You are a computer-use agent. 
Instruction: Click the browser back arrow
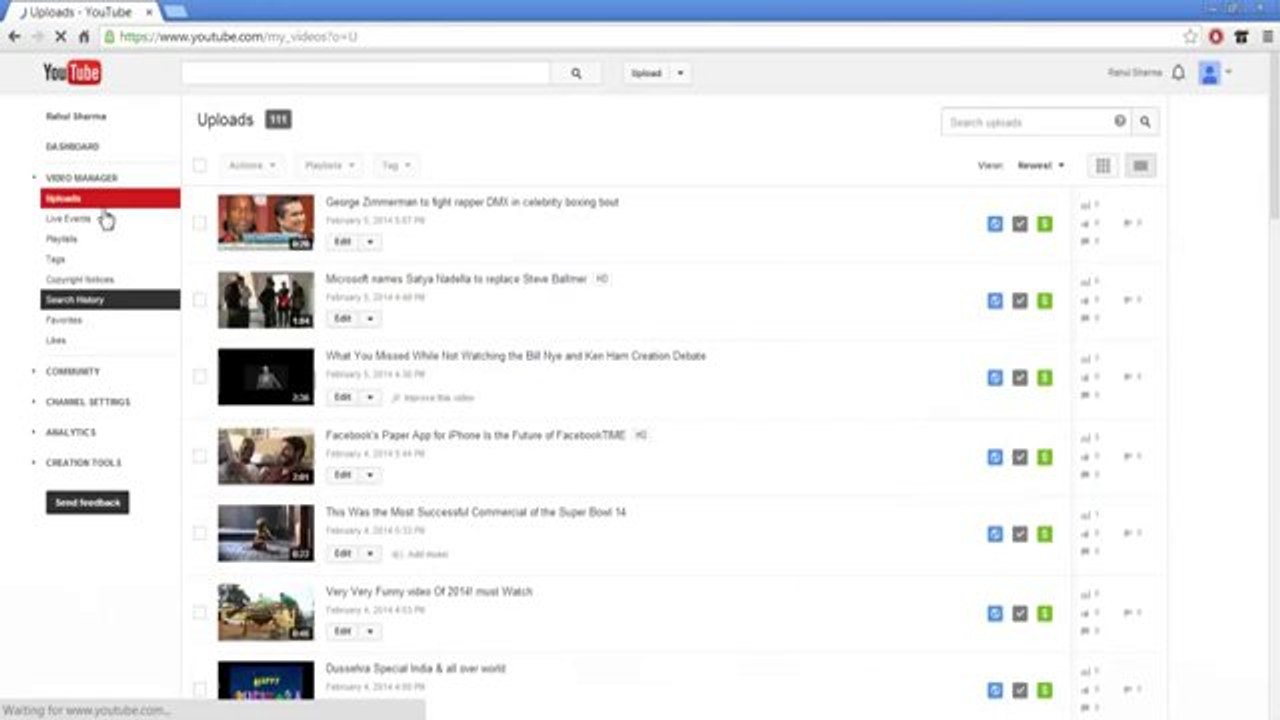pyautogui.click(x=14, y=36)
